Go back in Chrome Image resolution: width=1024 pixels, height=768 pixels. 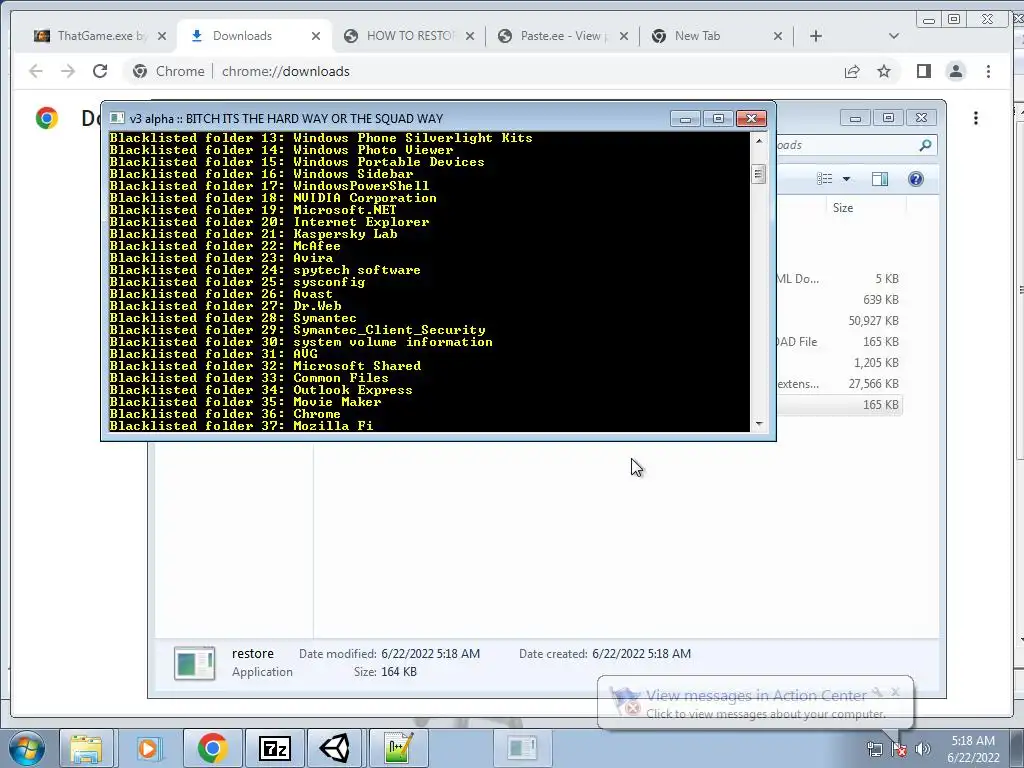coord(36,71)
